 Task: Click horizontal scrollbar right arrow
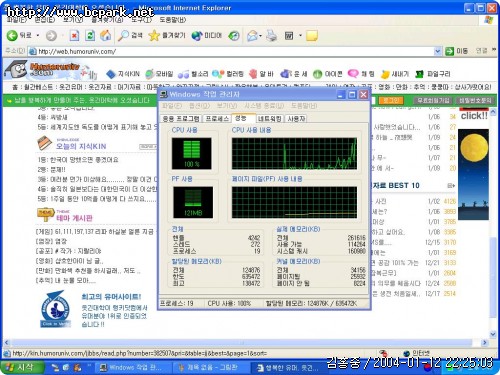485,342
